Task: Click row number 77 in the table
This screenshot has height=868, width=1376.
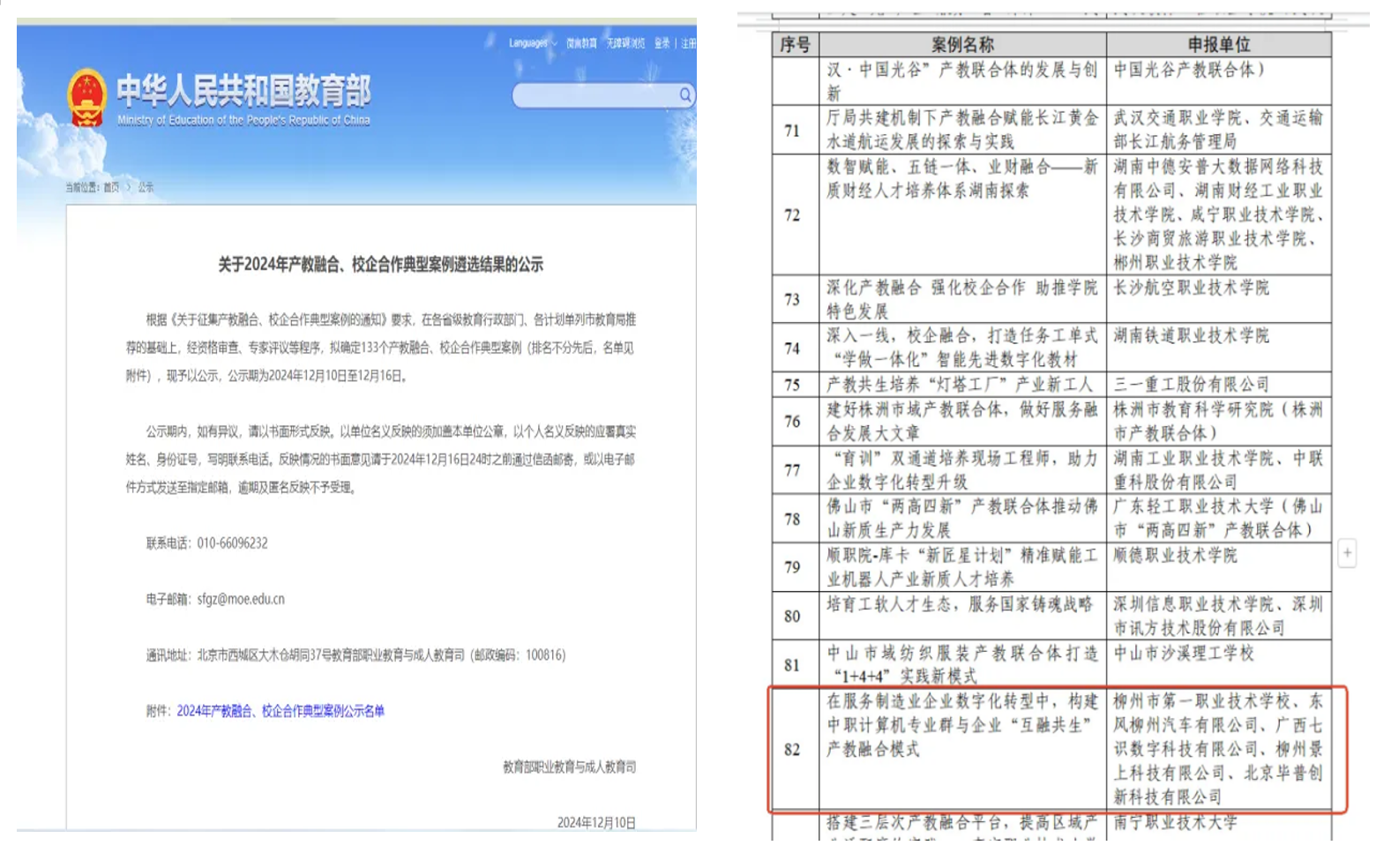Action: pyautogui.click(x=792, y=470)
